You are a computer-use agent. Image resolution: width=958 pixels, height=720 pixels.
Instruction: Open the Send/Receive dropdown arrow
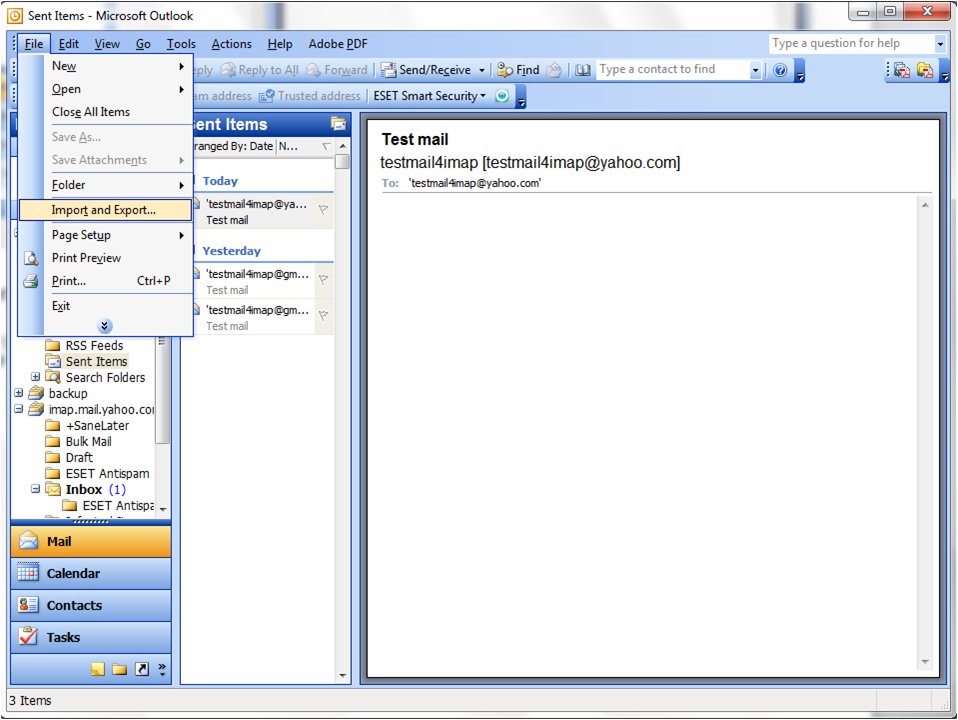[481, 71]
